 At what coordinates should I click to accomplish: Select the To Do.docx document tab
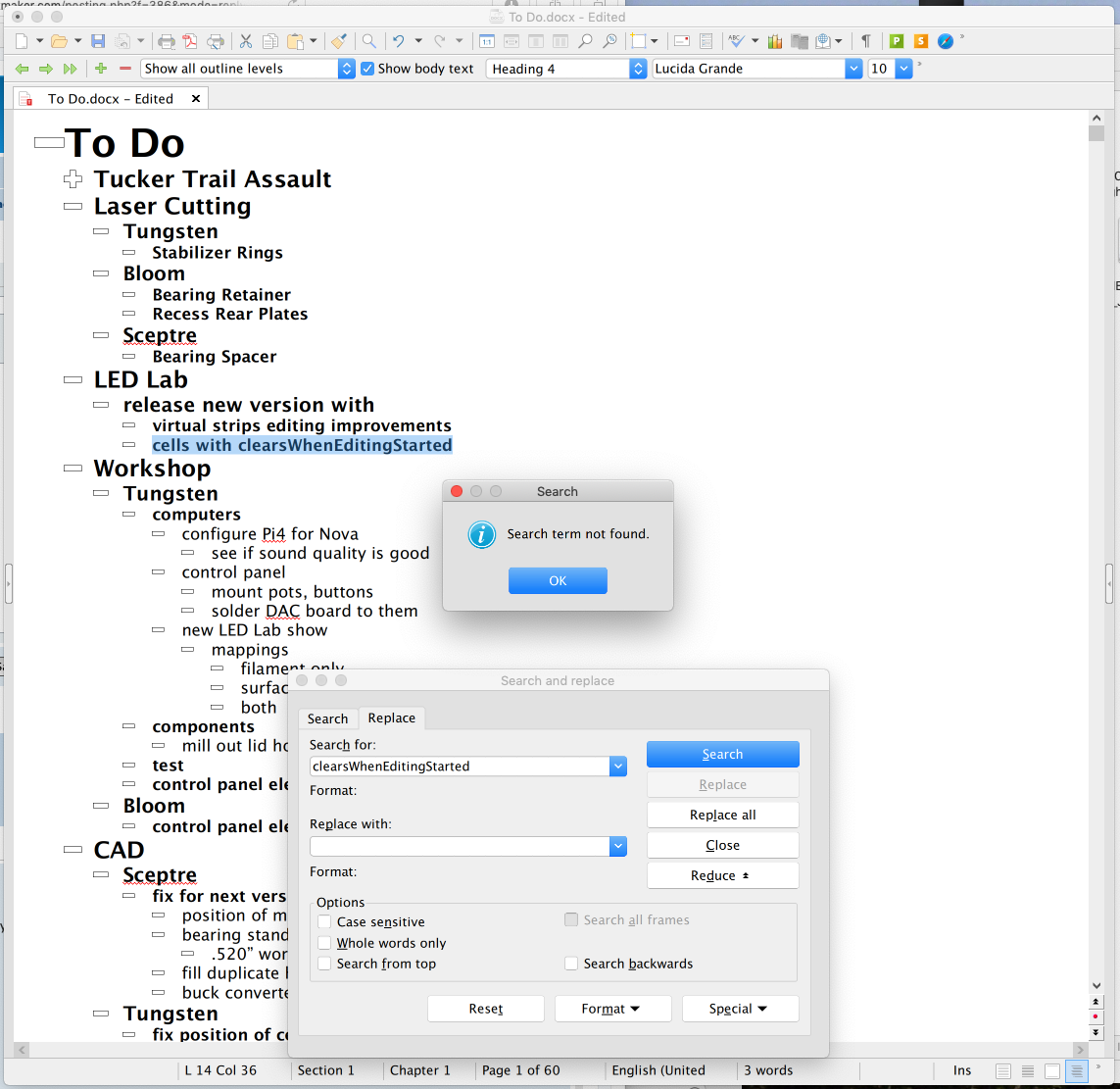pos(110,99)
